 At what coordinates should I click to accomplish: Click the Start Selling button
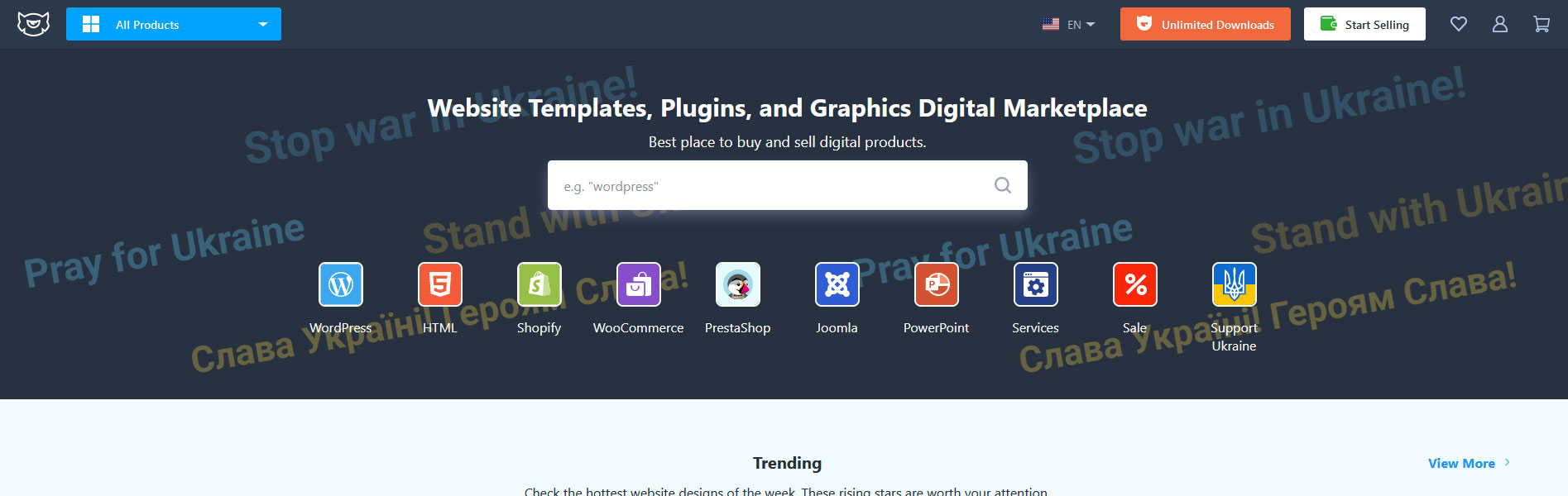point(1364,24)
